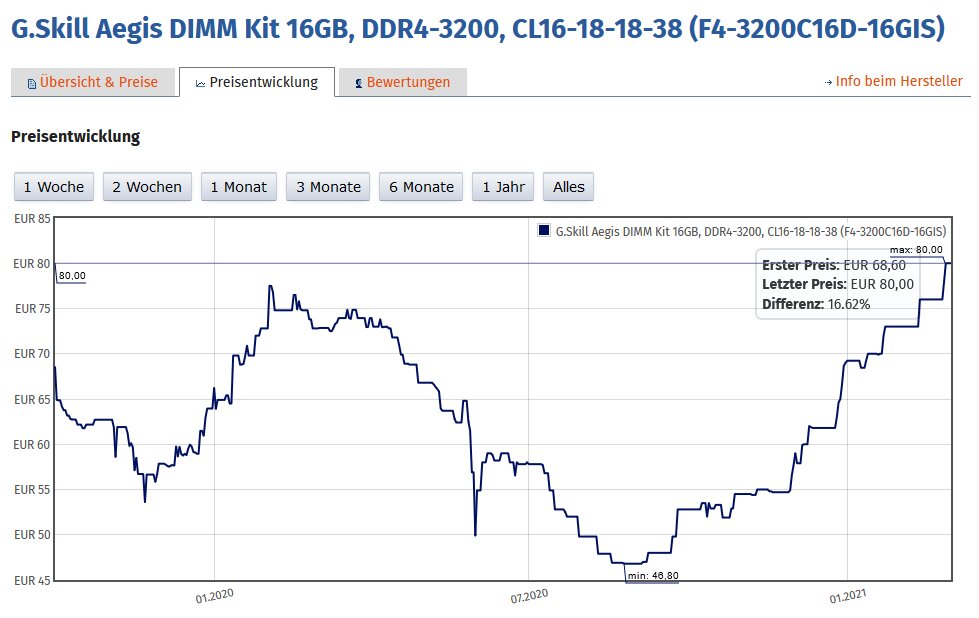
Task: Show price history for 1 Woche
Action: pos(54,187)
